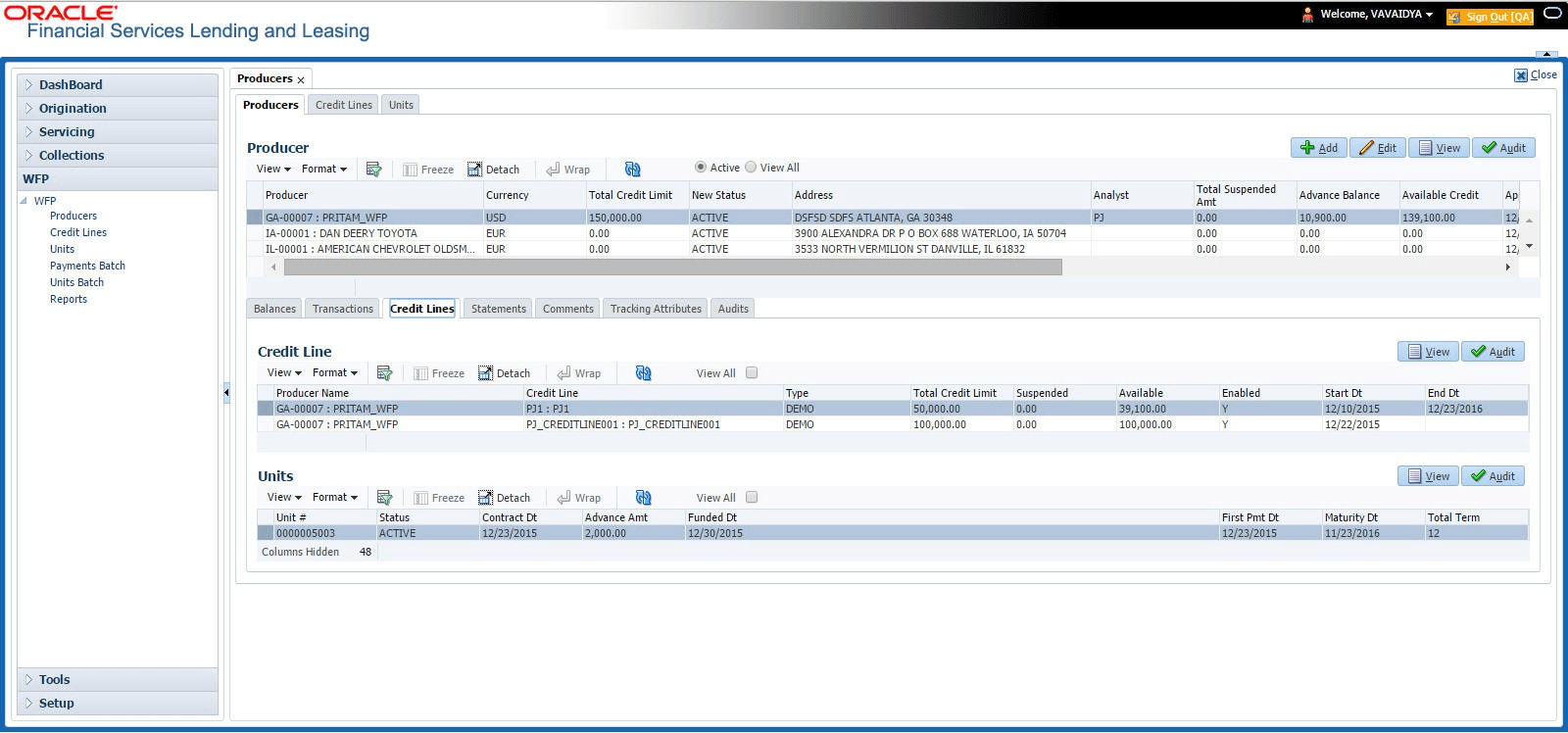Screen dimensions: 1568x733
Task: Click the Producer toolbar query-by-example icon
Action: pos(373,170)
